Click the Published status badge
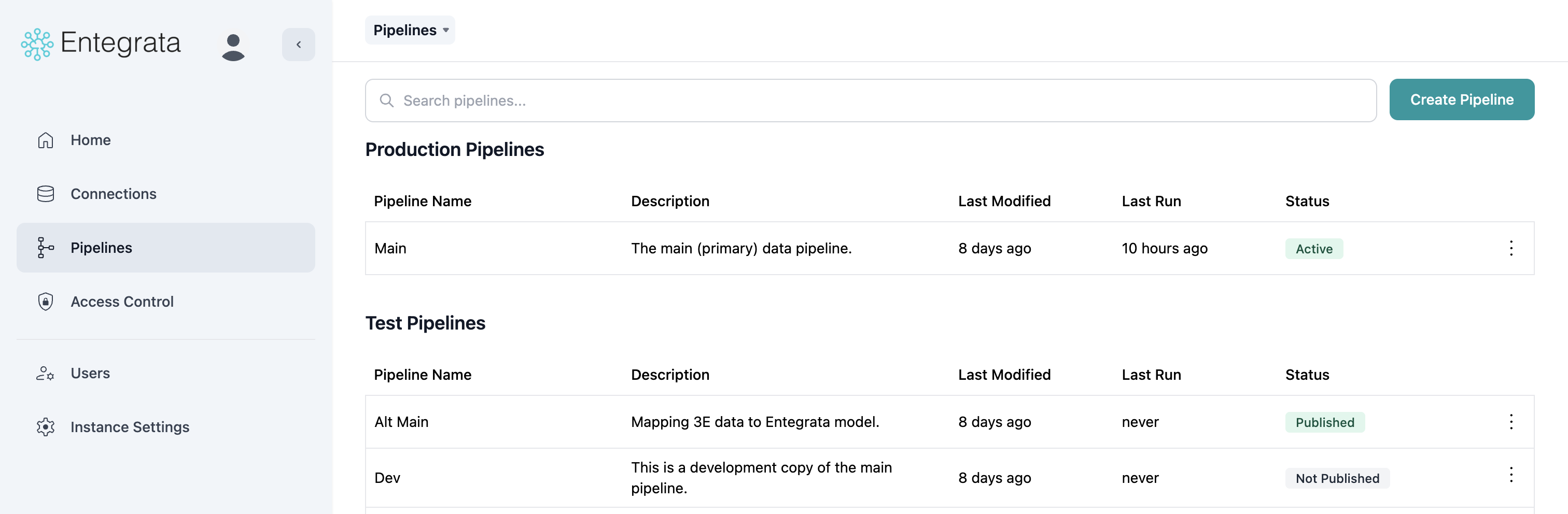The image size is (1568, 514). coord(1325,423)
